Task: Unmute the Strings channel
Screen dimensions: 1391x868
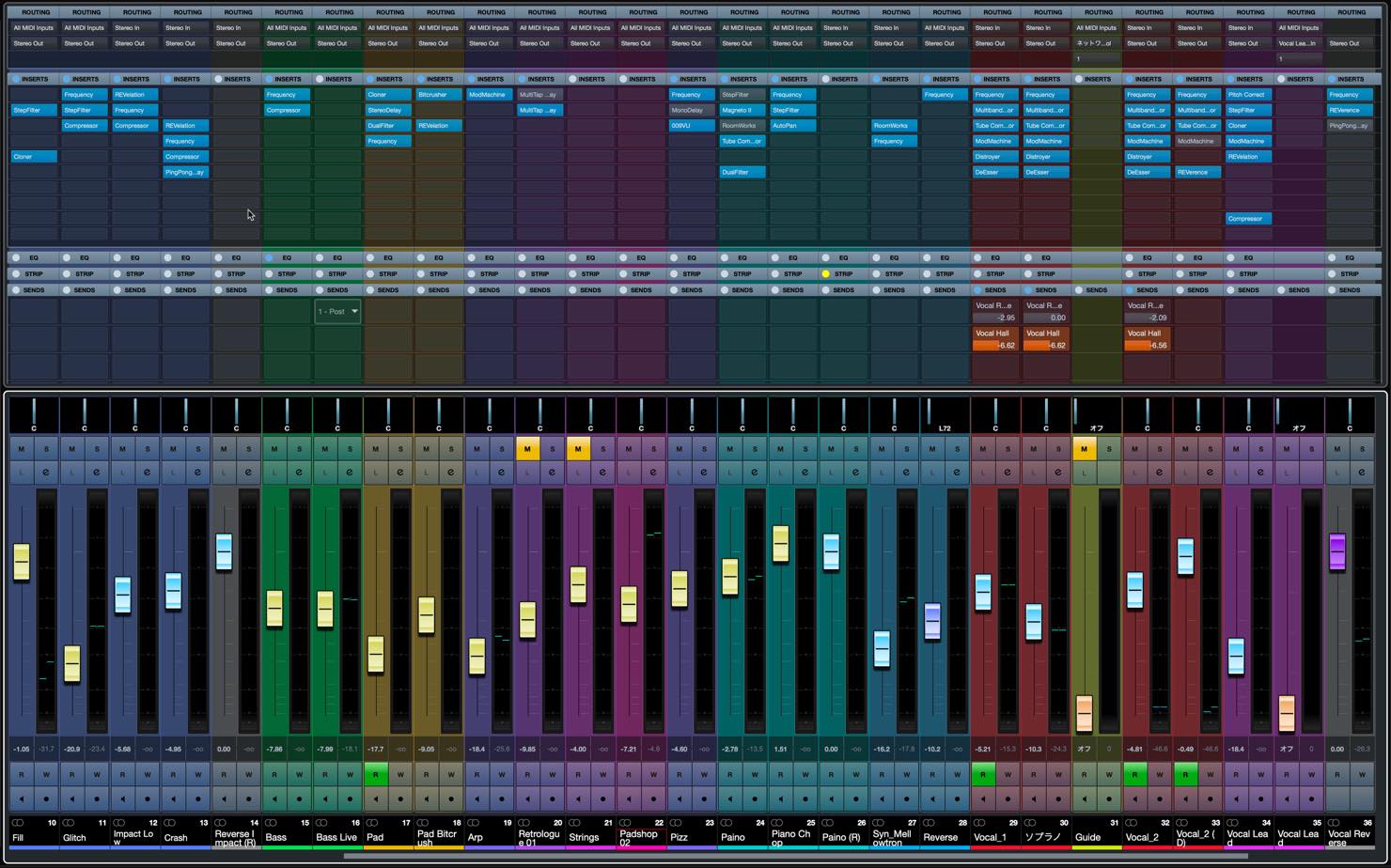Action: (x=578, y=449)
